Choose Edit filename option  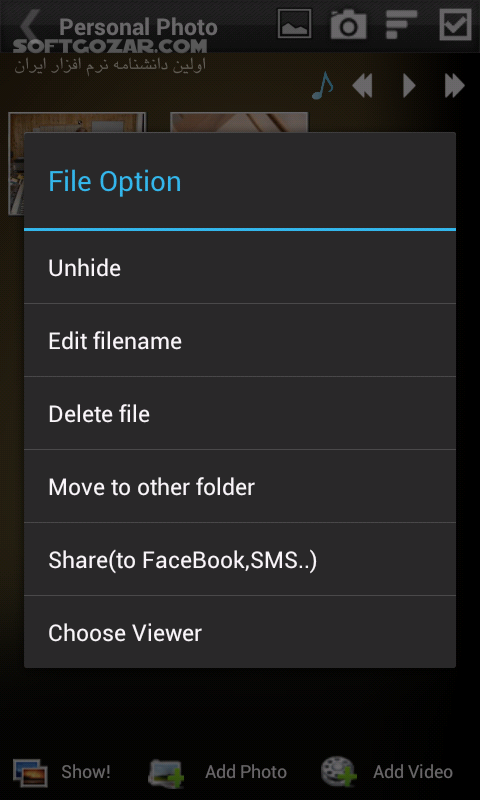pos(240,340)
